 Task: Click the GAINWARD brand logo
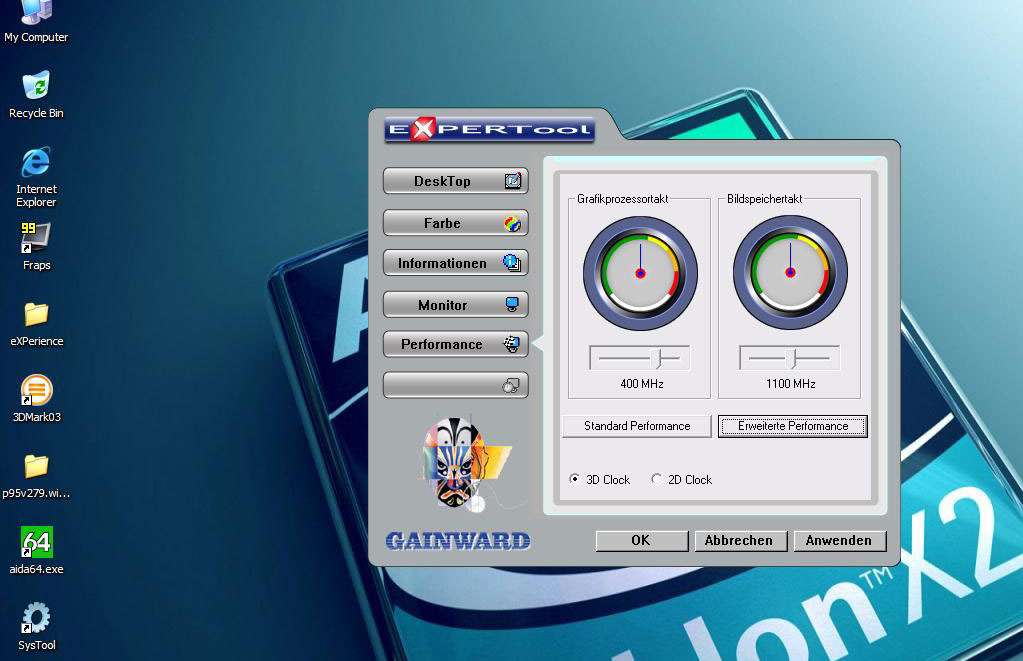[x=457, y=541]
